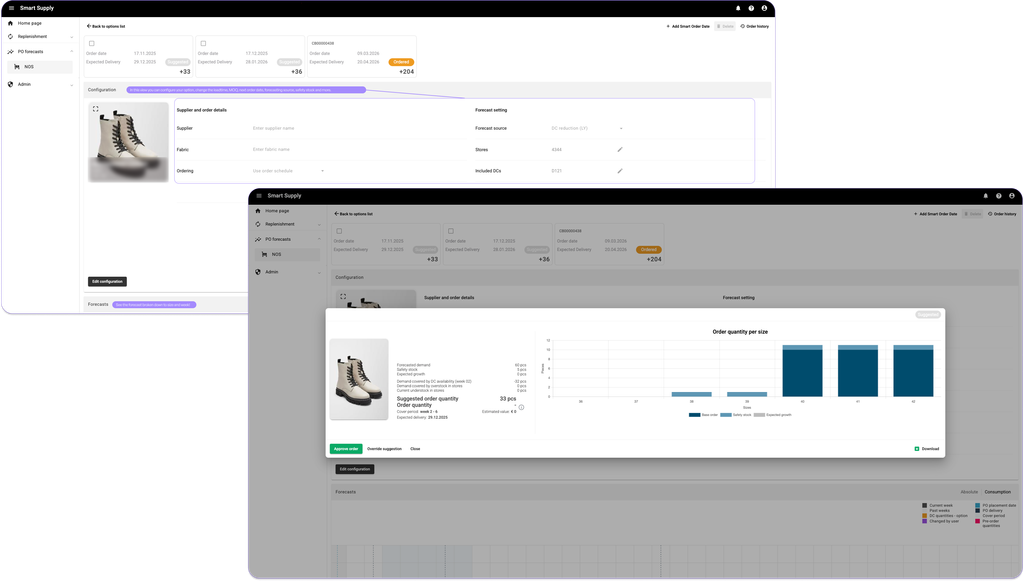Expand Replenishment chevron in rear window sidebar
This screenshot has height=581, width=1024.
pyautogui.click(x=72, y=37)
